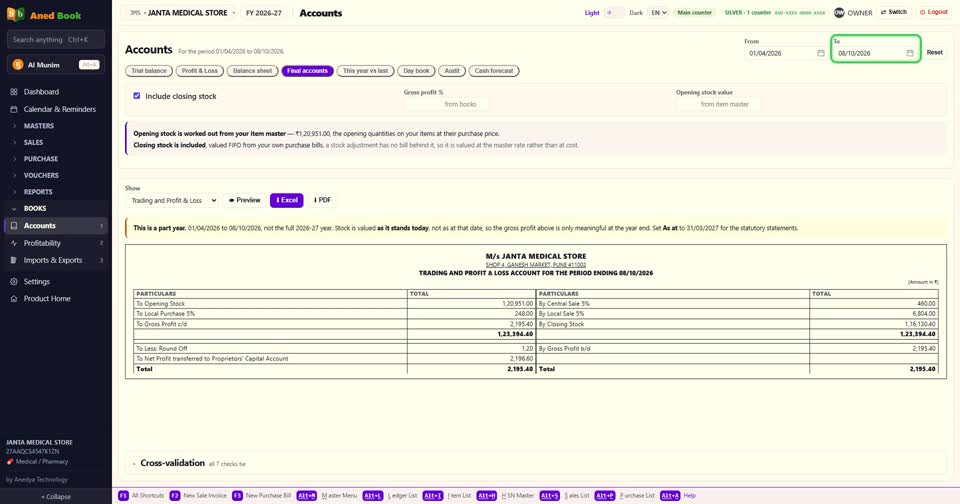Screen dimensions: 960x504
Task: Switch to the Profit & Loss tab
Action: click(x=200, y=71)
